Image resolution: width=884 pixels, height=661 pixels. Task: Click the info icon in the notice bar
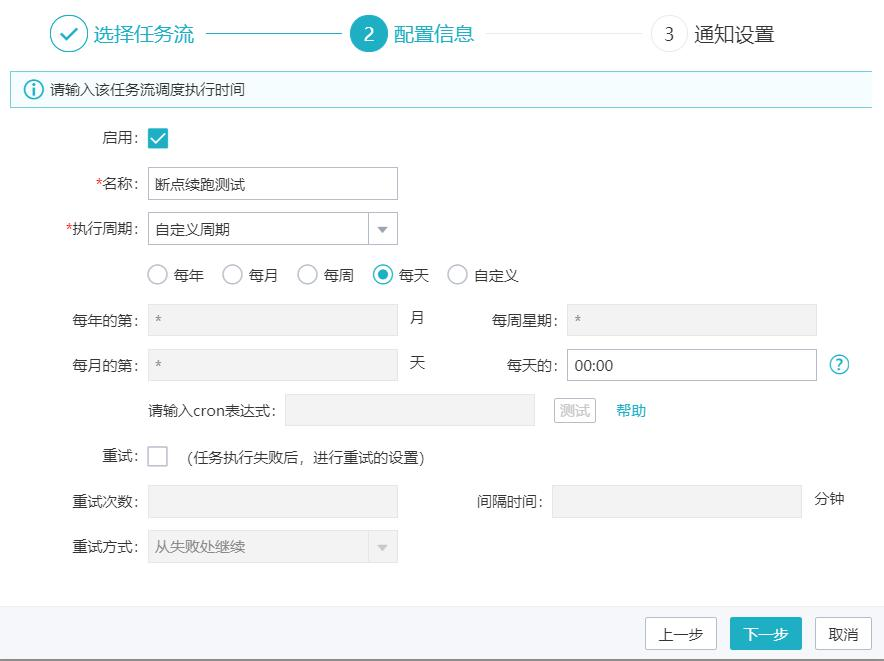point(33,89)
